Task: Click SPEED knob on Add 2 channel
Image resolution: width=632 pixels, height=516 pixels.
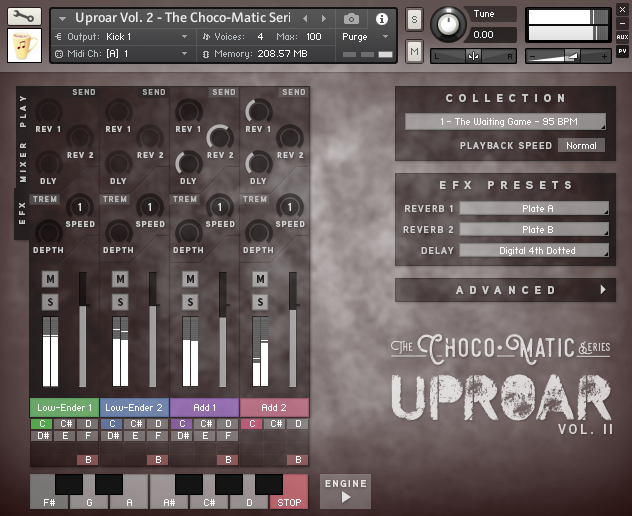Action: click(290, 207)
